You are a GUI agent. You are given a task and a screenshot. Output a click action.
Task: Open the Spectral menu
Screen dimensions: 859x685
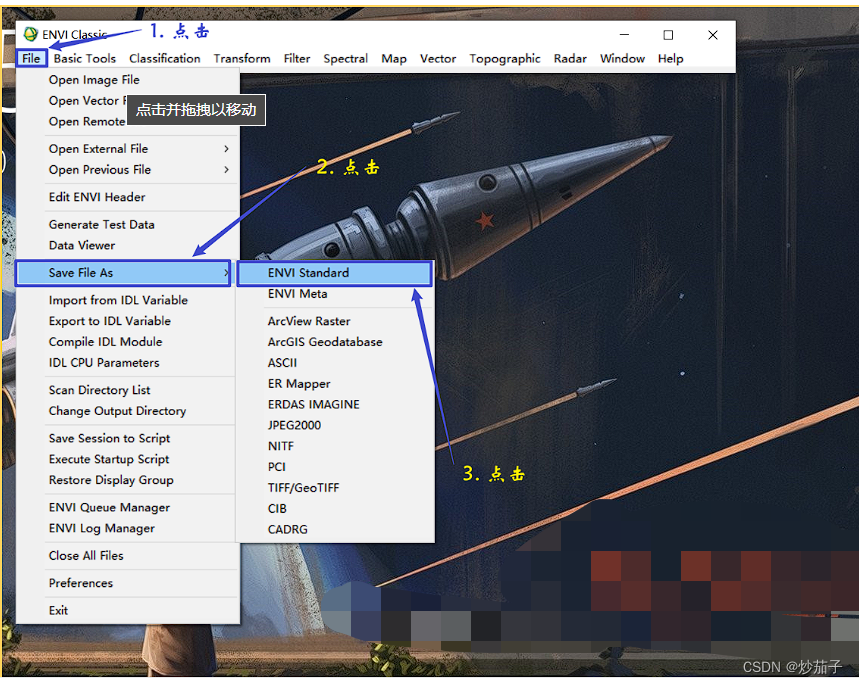[346, 59]
